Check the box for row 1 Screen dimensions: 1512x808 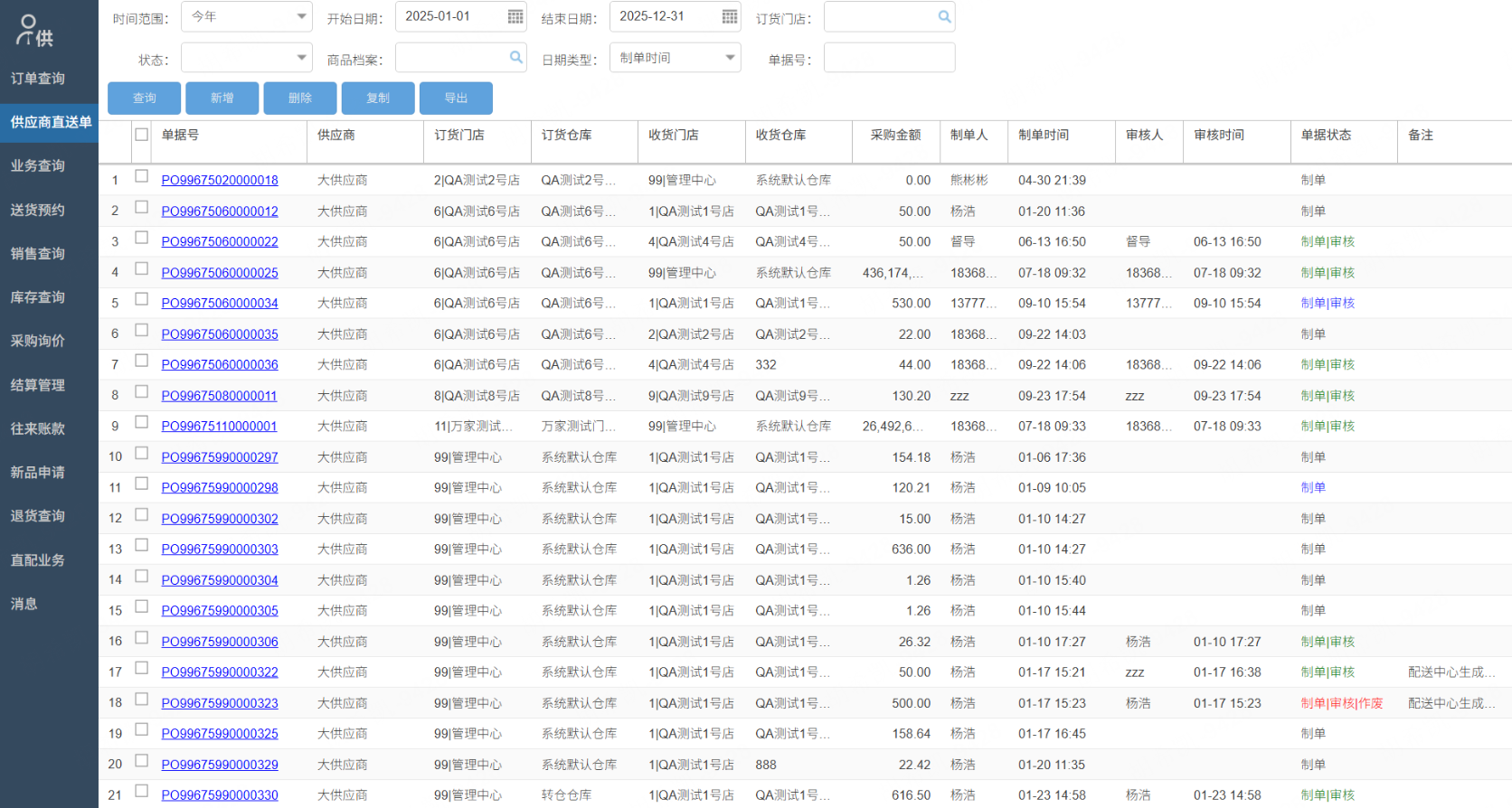pos(141,176)
